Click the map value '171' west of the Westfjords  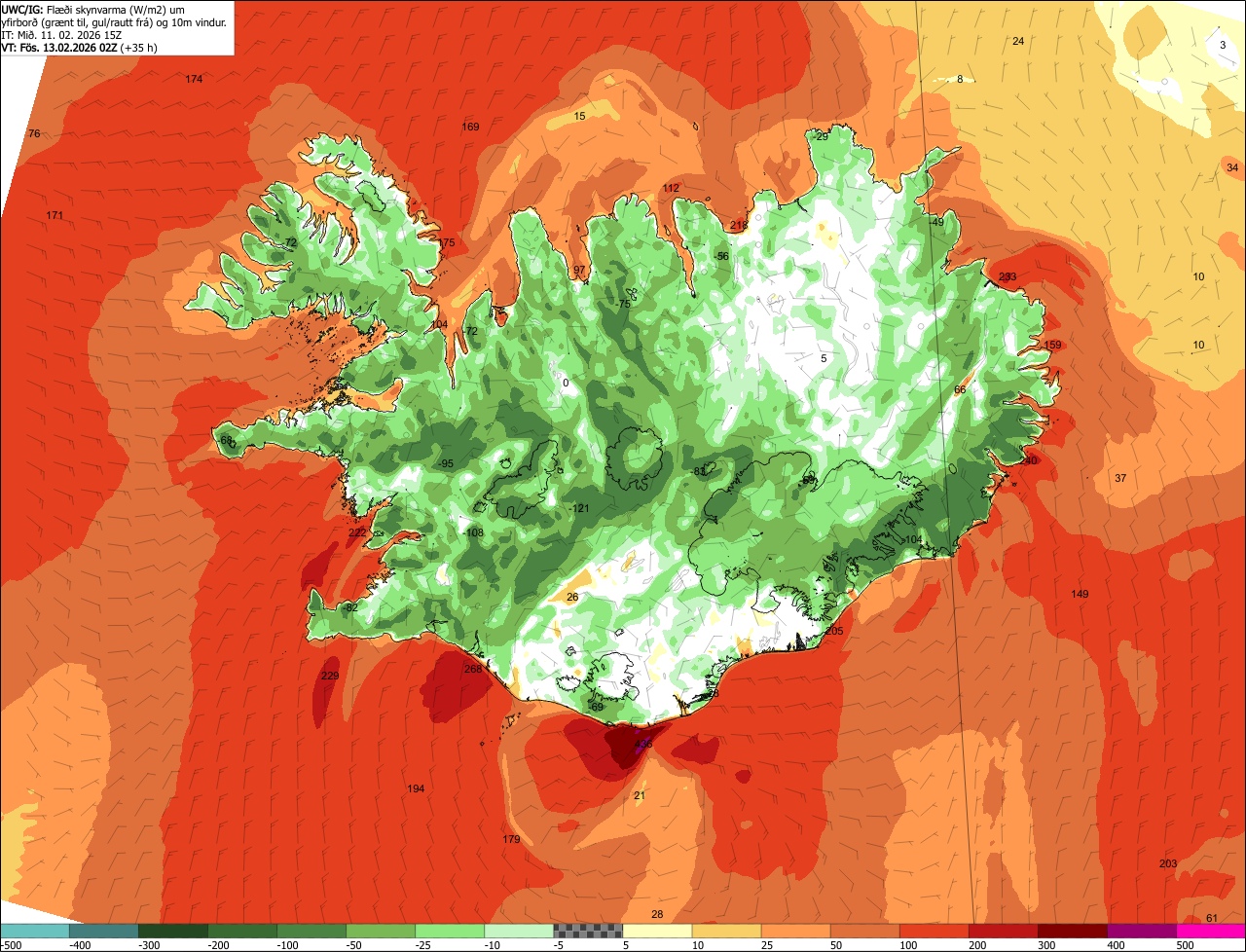pyautogui.click(x=55, y=215)
